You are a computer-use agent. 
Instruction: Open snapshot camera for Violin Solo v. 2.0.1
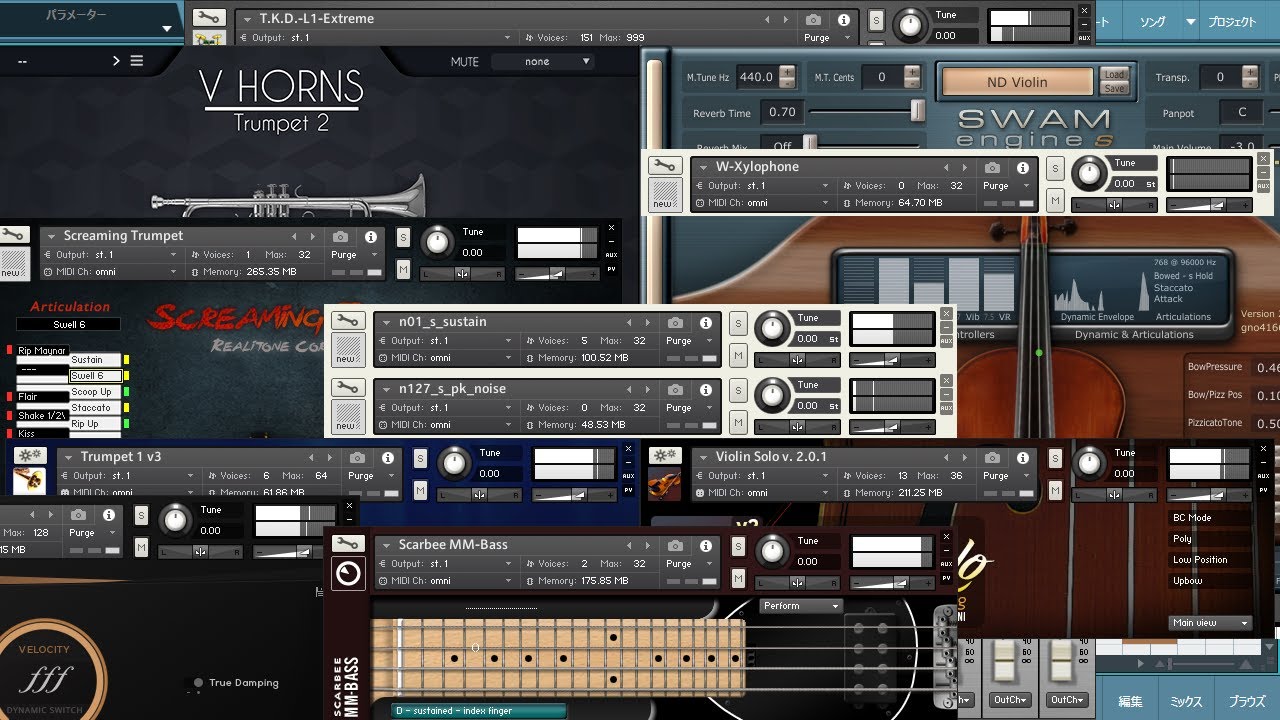993,457
